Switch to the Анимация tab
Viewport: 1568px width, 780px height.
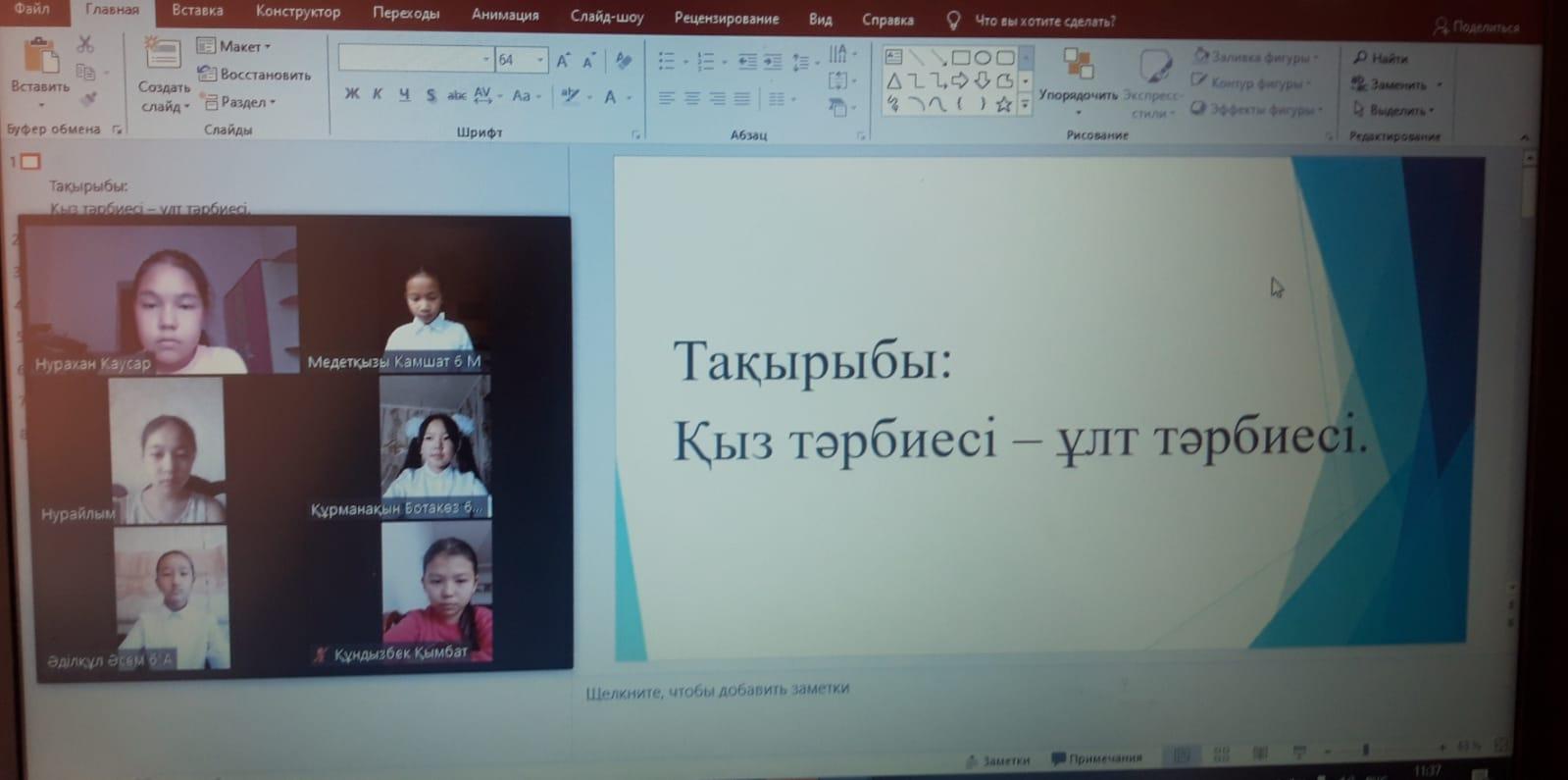(504, 15)
